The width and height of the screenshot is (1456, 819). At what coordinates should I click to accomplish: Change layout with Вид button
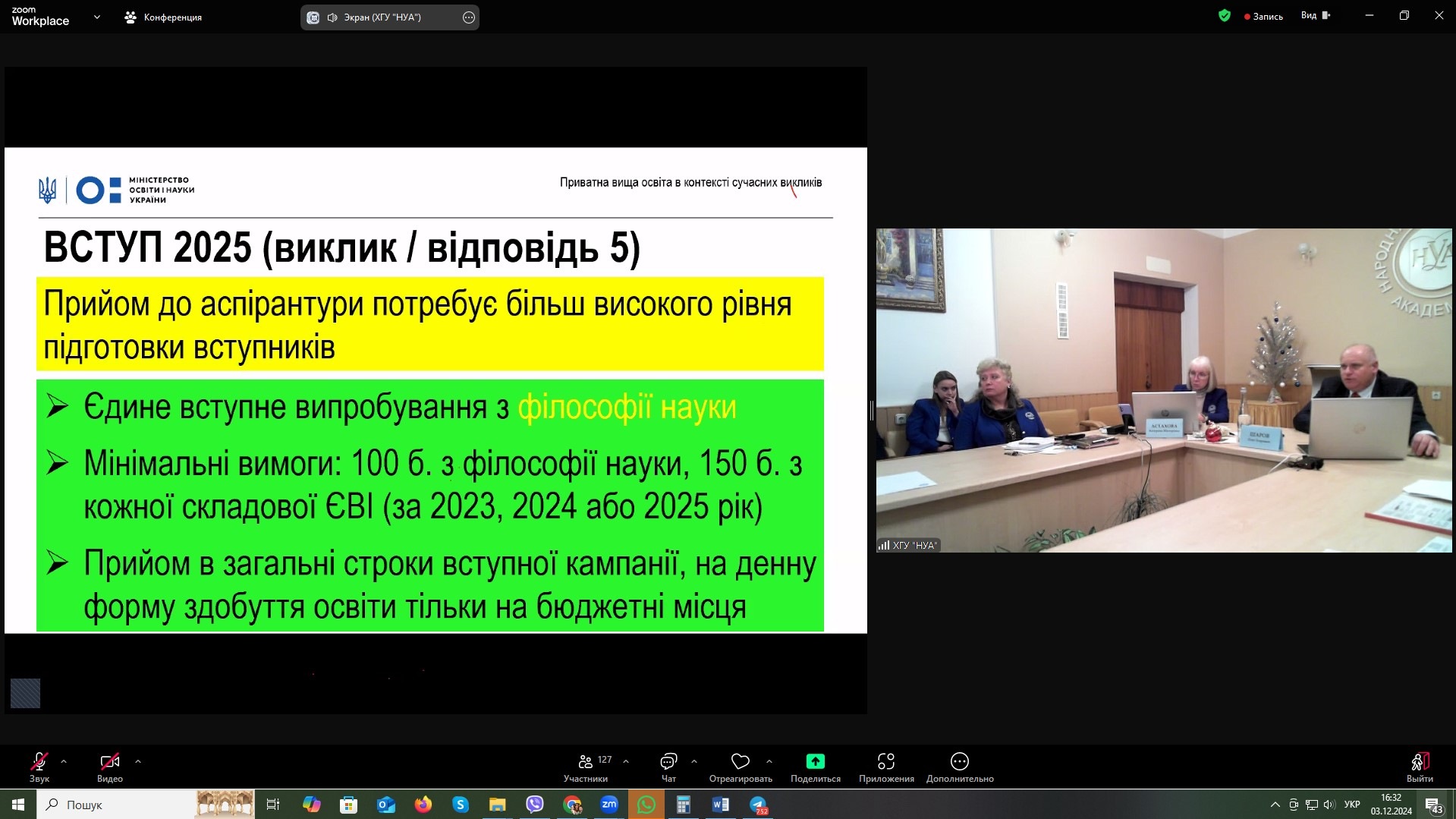(x=1316, y=15)
